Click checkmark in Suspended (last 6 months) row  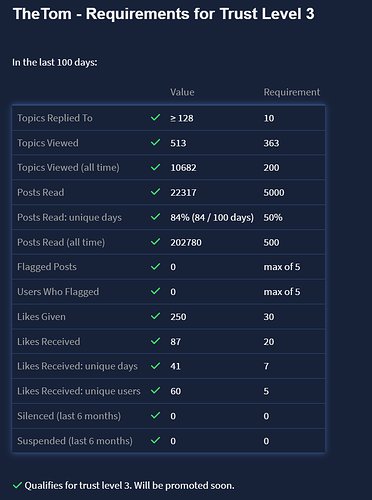(155, 440)
